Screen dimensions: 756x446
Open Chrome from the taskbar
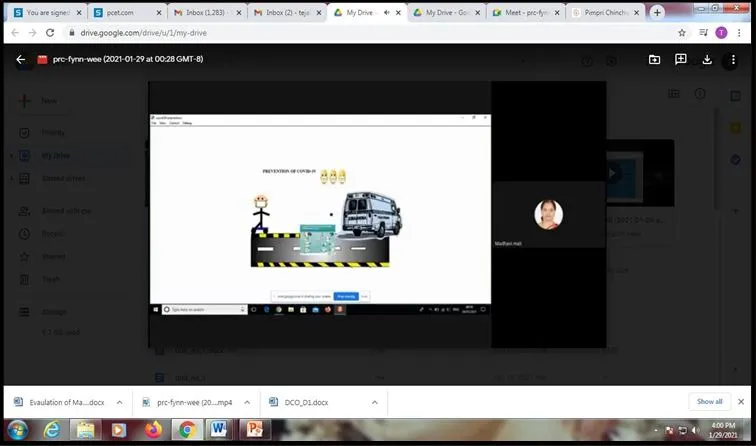(187, 430)
